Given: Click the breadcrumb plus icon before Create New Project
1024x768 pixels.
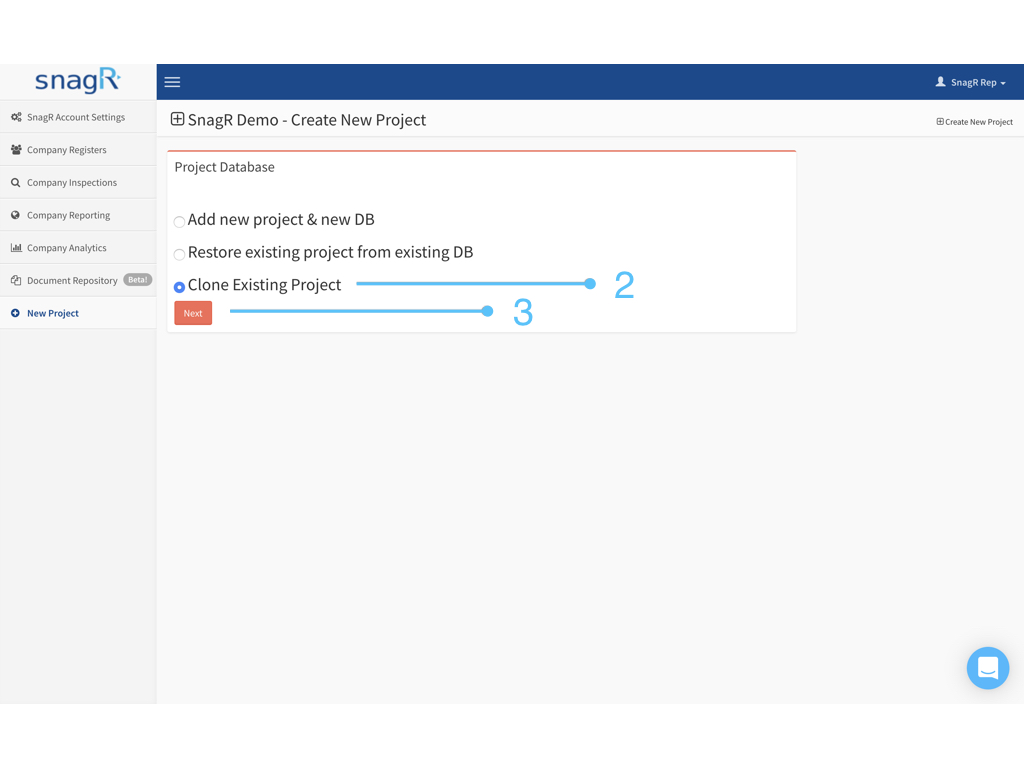Looking at the screenshot, I should (x=940, y=121).
